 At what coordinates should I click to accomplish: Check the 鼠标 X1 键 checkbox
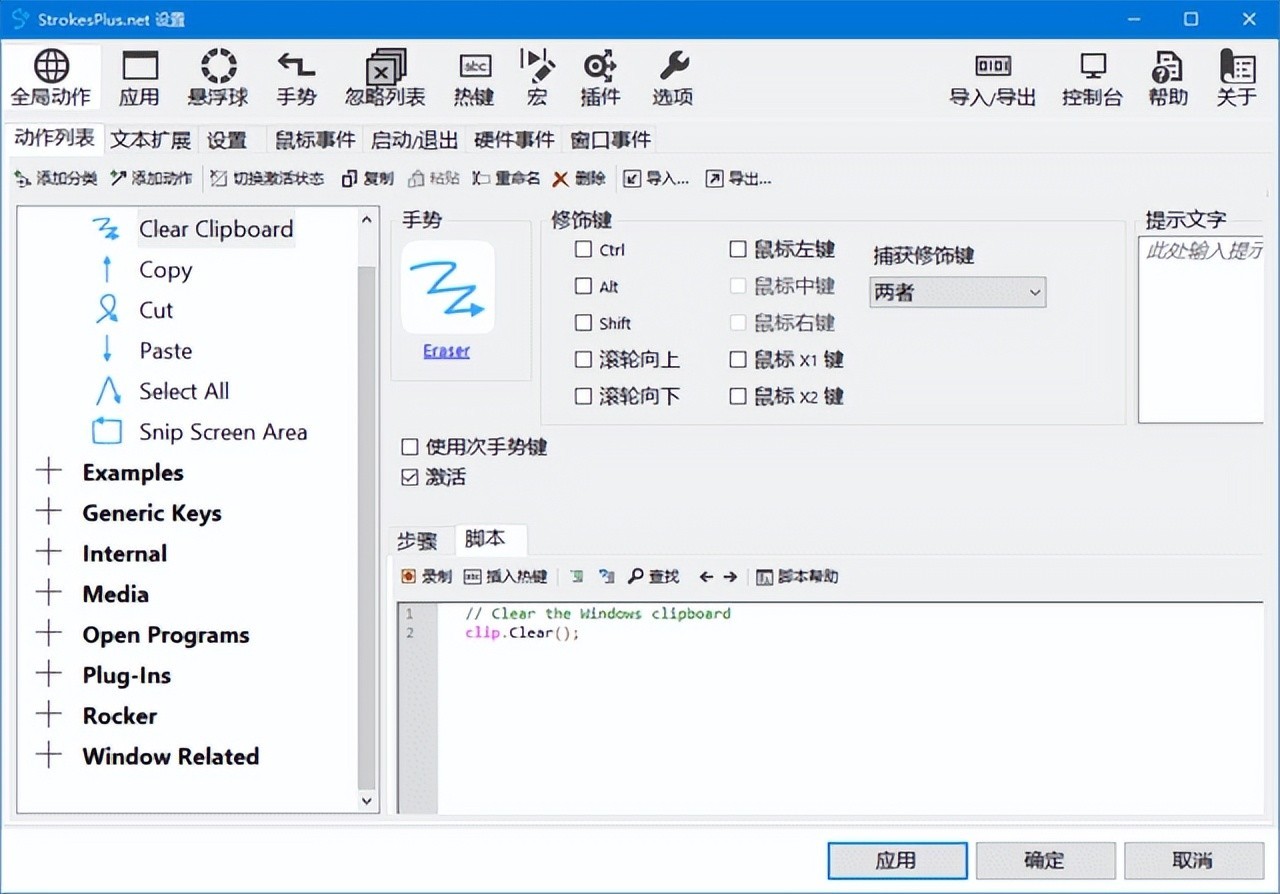738,360
